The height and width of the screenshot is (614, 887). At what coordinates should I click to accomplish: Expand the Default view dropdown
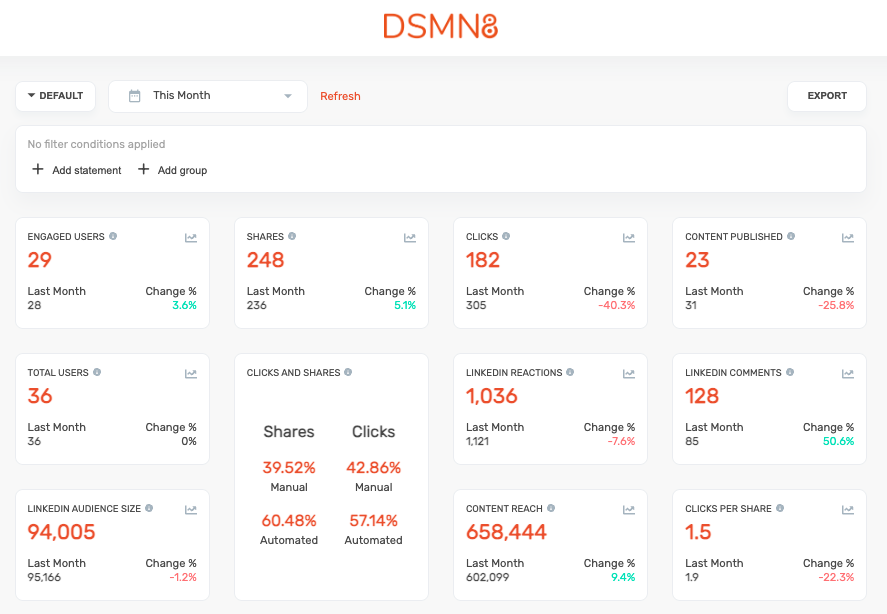(55, 96)
